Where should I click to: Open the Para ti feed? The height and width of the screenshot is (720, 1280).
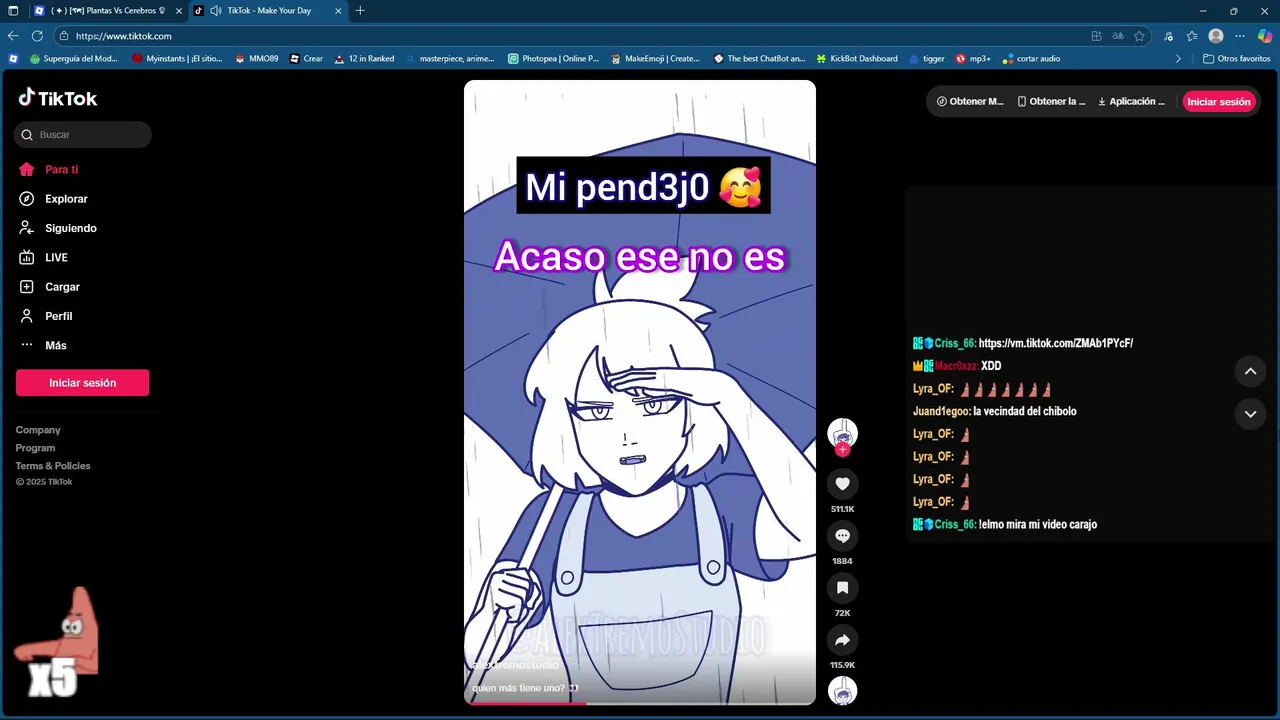49,170
